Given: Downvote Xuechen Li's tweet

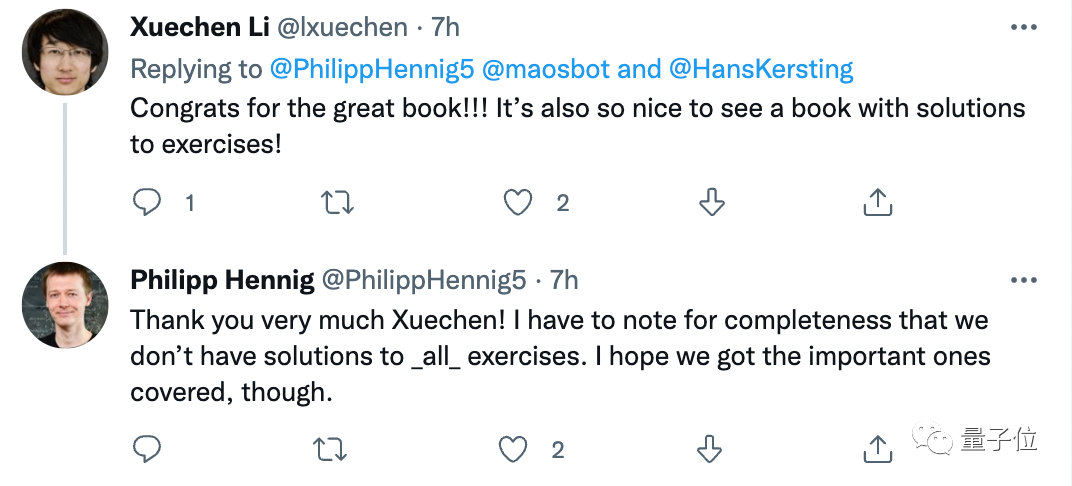Looking at the screenshot, I should (711, 203).
